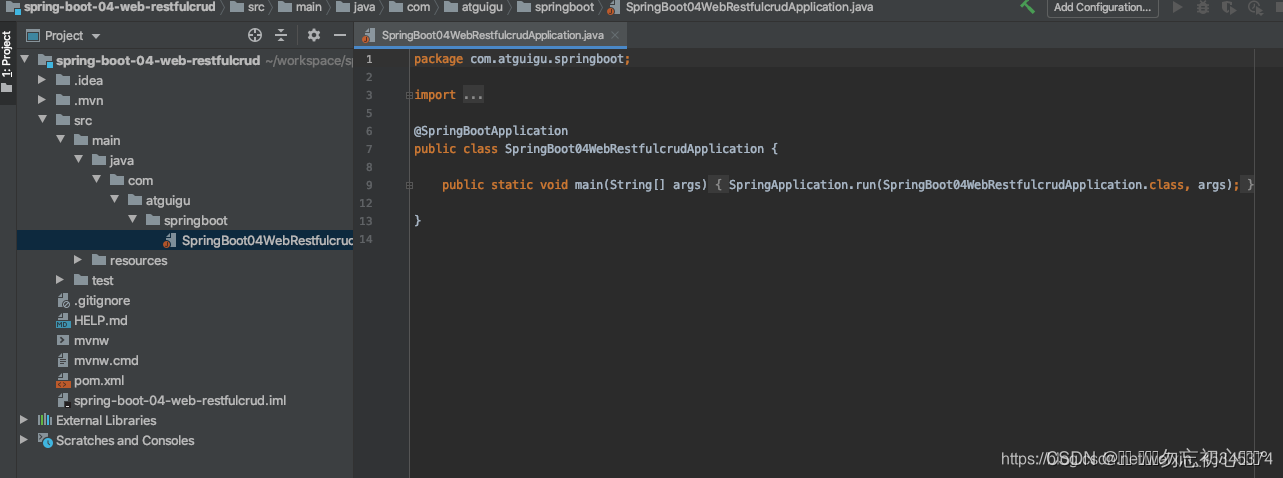Click the @SpringBootApplication annotation in editor
Viewport: 1283px width, 478px height.
(x=491, y=131)
